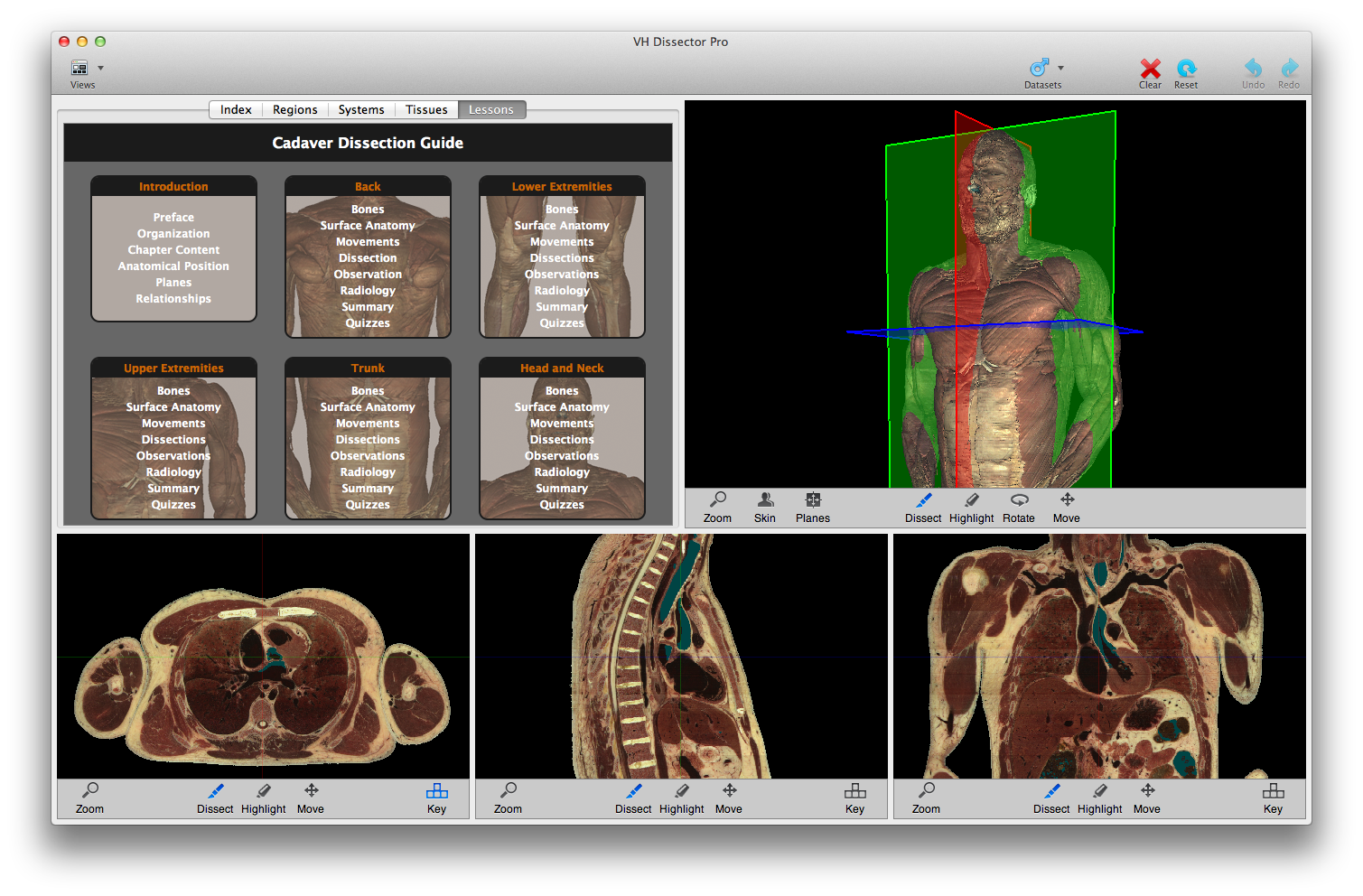This screenshot has width=1363, height=896.
Task: Open Dissections under Upper Extremities
Action: 173,440
